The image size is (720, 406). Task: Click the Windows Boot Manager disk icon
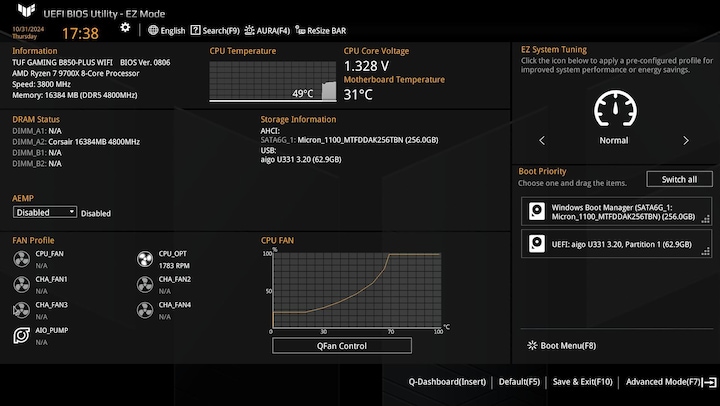536,211
